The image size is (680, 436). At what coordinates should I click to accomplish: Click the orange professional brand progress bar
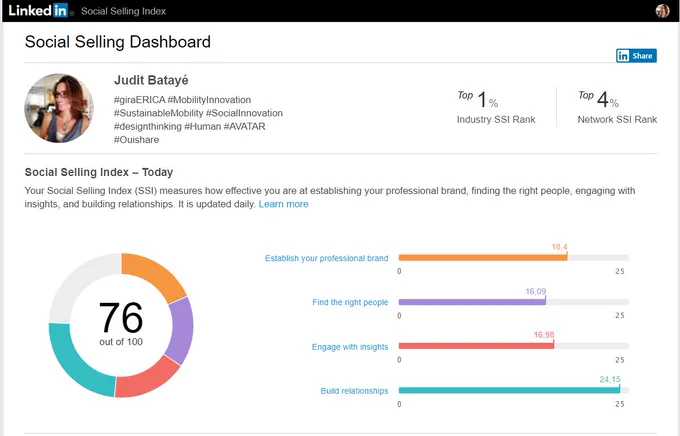[x=483, y=258]
